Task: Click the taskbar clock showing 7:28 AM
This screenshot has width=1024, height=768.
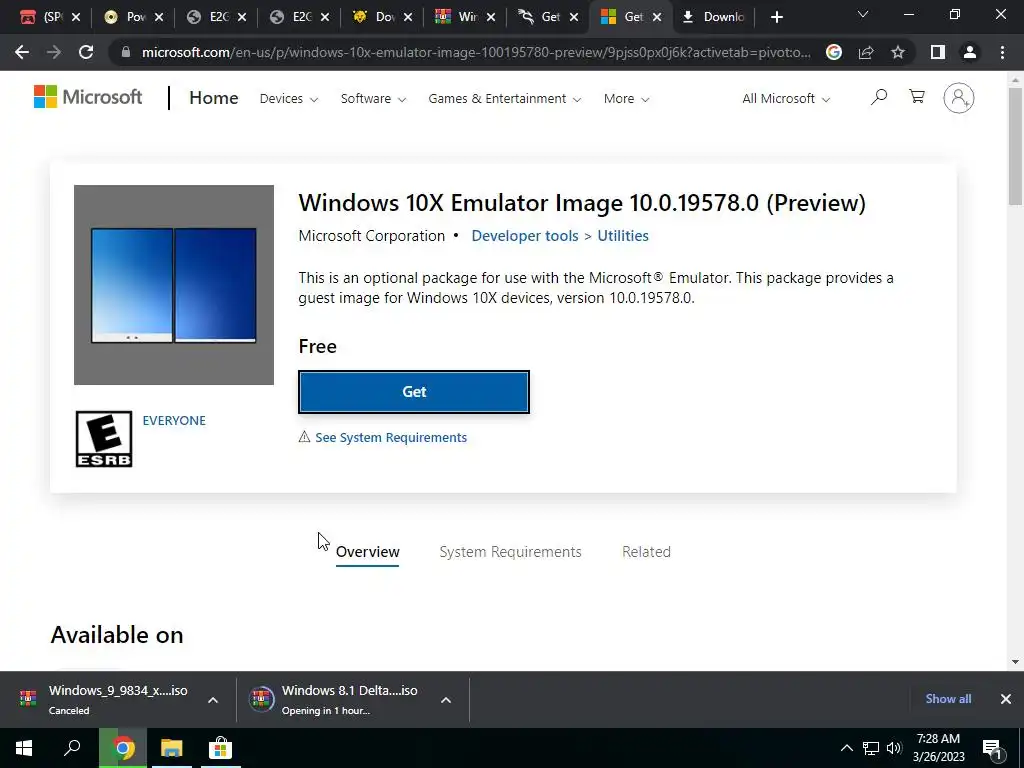Action: [938, 748]
